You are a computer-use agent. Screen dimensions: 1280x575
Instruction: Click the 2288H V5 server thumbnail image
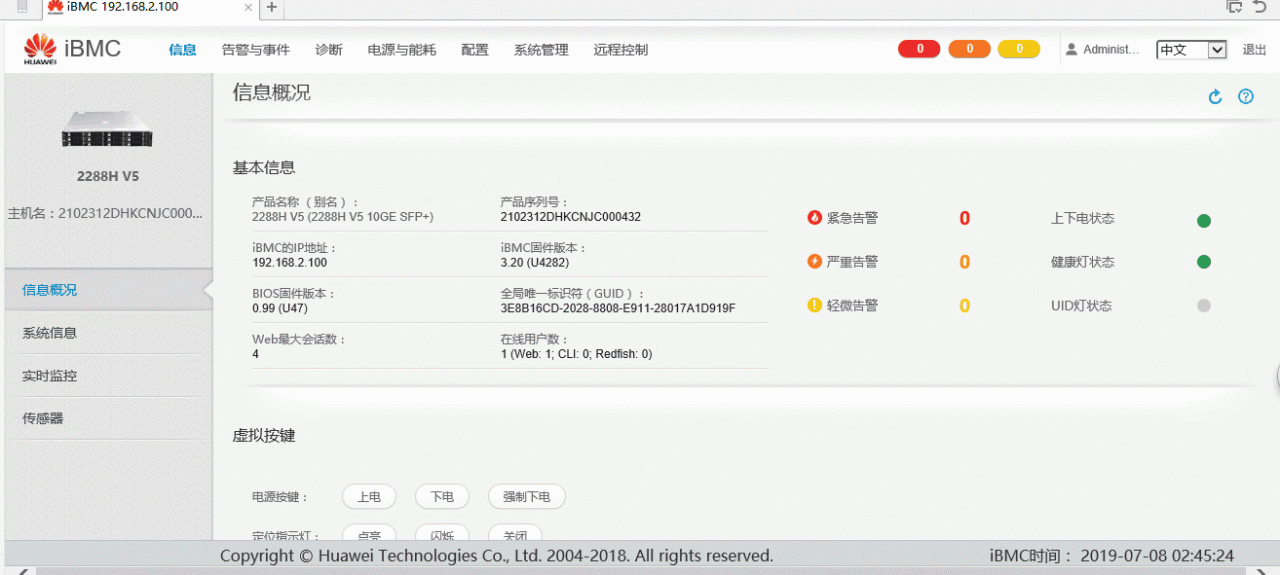click(107, 129)
